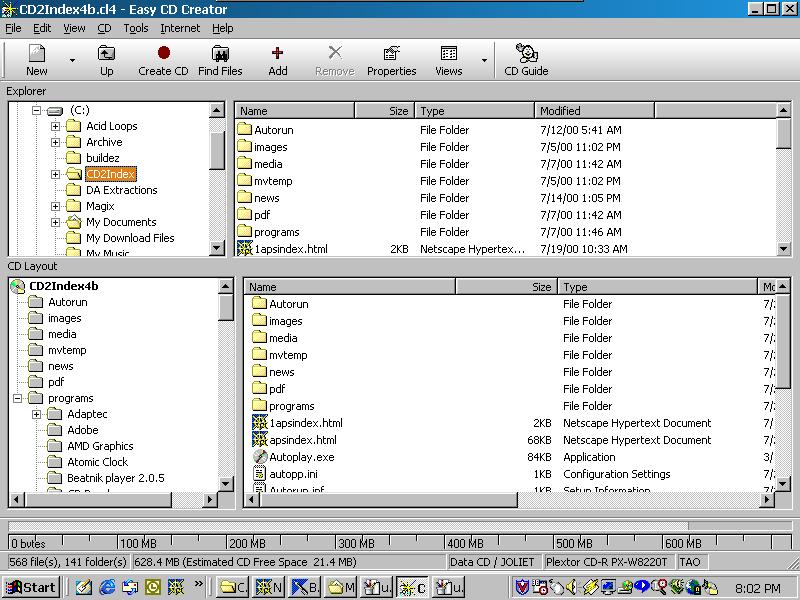Open Properties from the toolbar
Image resolution: width=800 pixels, height=600 pixels.
tap(391, 60)
